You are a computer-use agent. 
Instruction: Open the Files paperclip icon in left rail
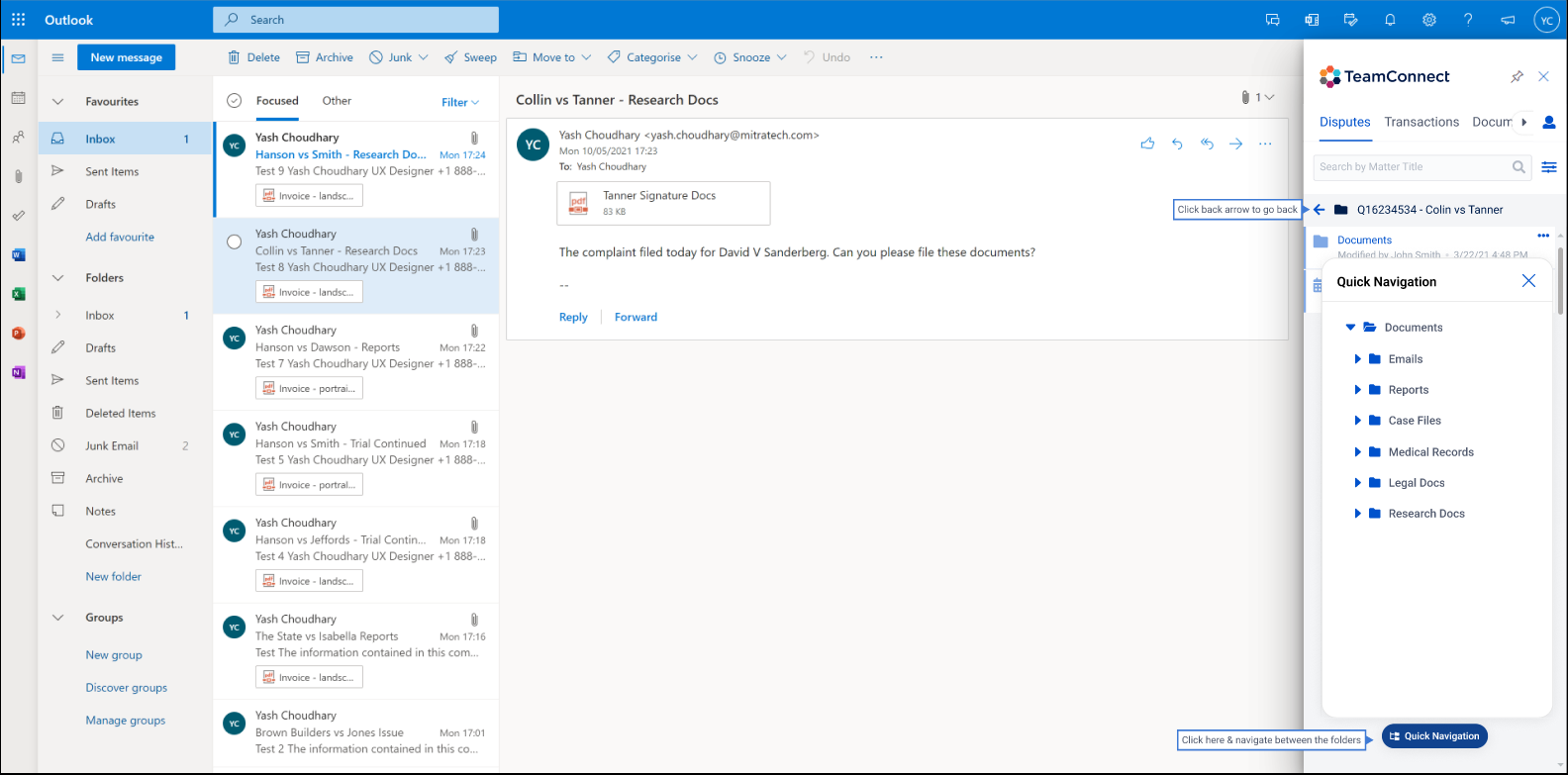pos(18,176)
